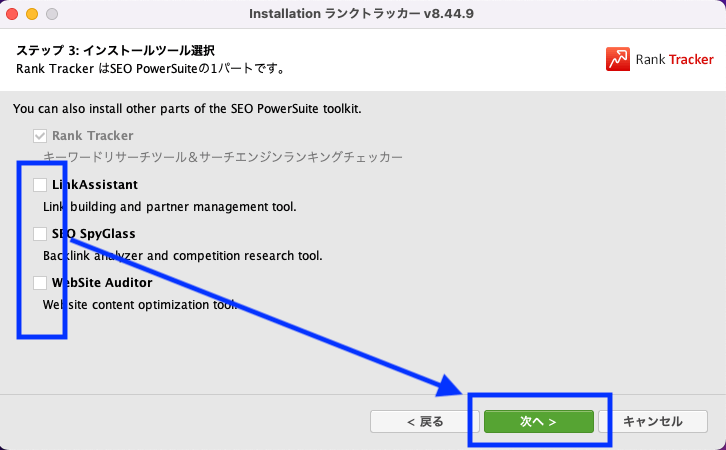Screen dimensions: 726x450
Task: Click the window title Installation ランクトラッカー
Action: point(362,14)
